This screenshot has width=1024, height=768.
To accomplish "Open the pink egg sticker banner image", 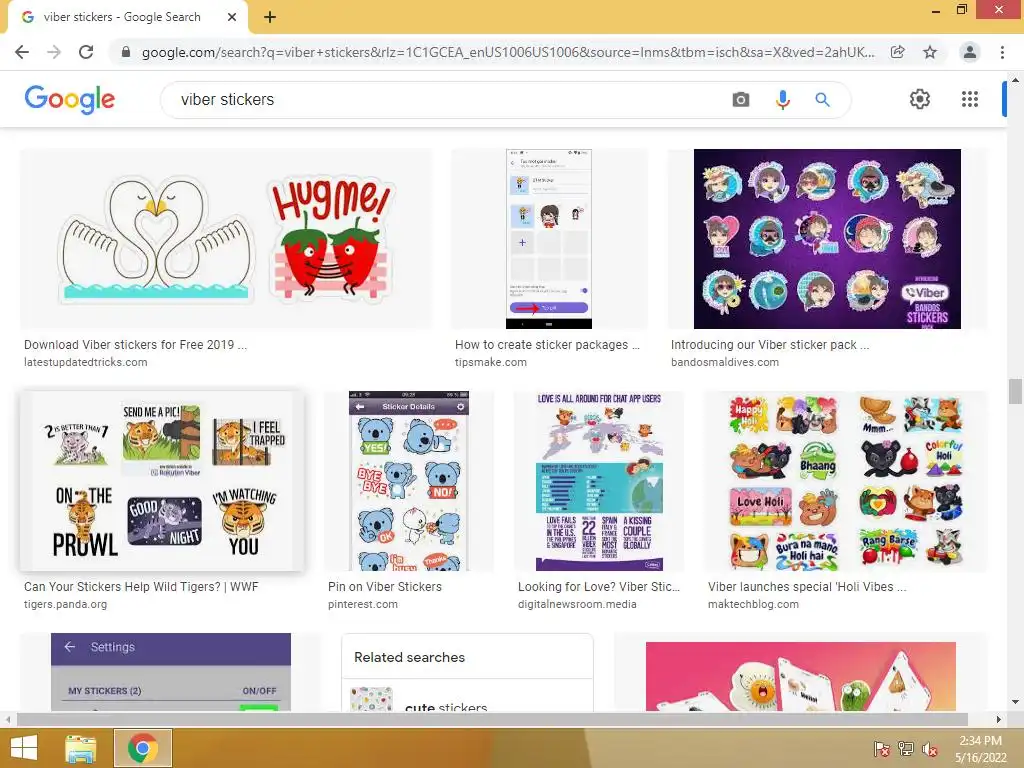I will [801, 676].
